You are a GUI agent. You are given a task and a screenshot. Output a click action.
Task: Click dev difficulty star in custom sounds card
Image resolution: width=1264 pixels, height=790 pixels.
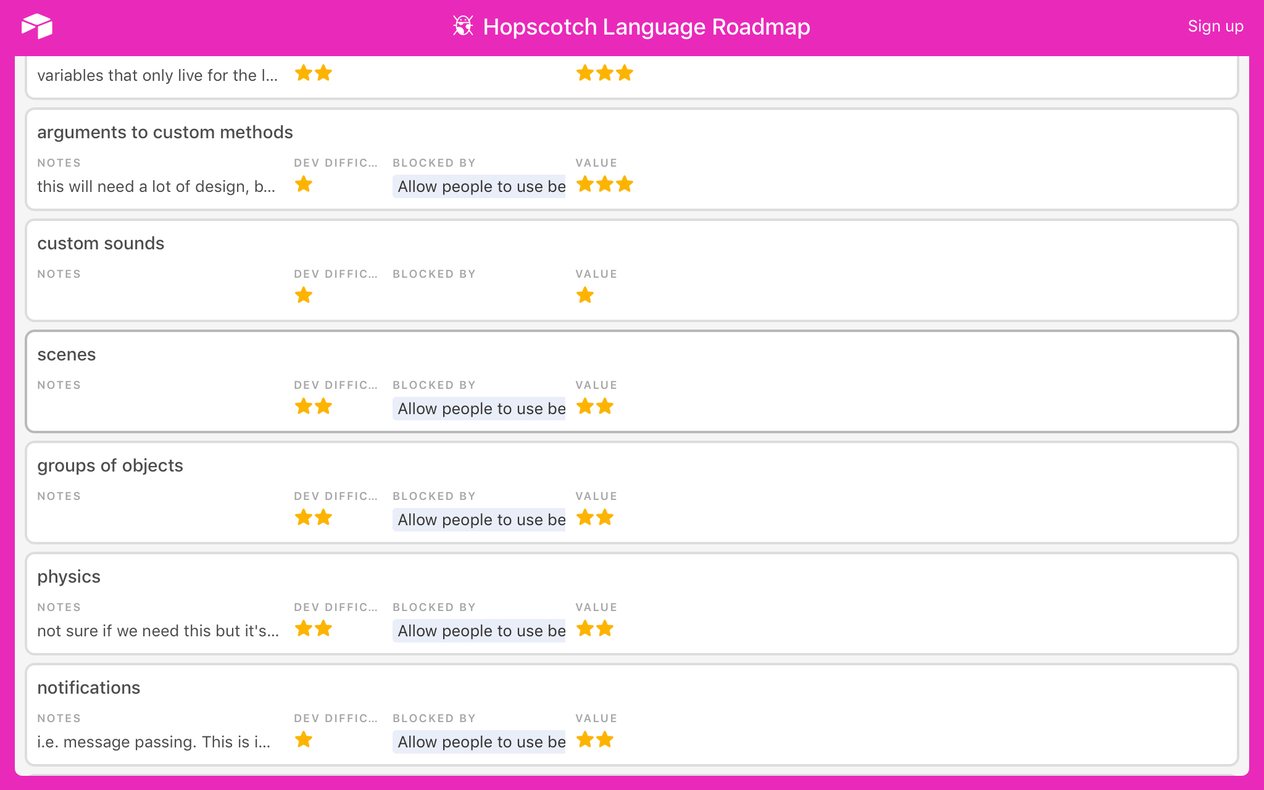304,295
